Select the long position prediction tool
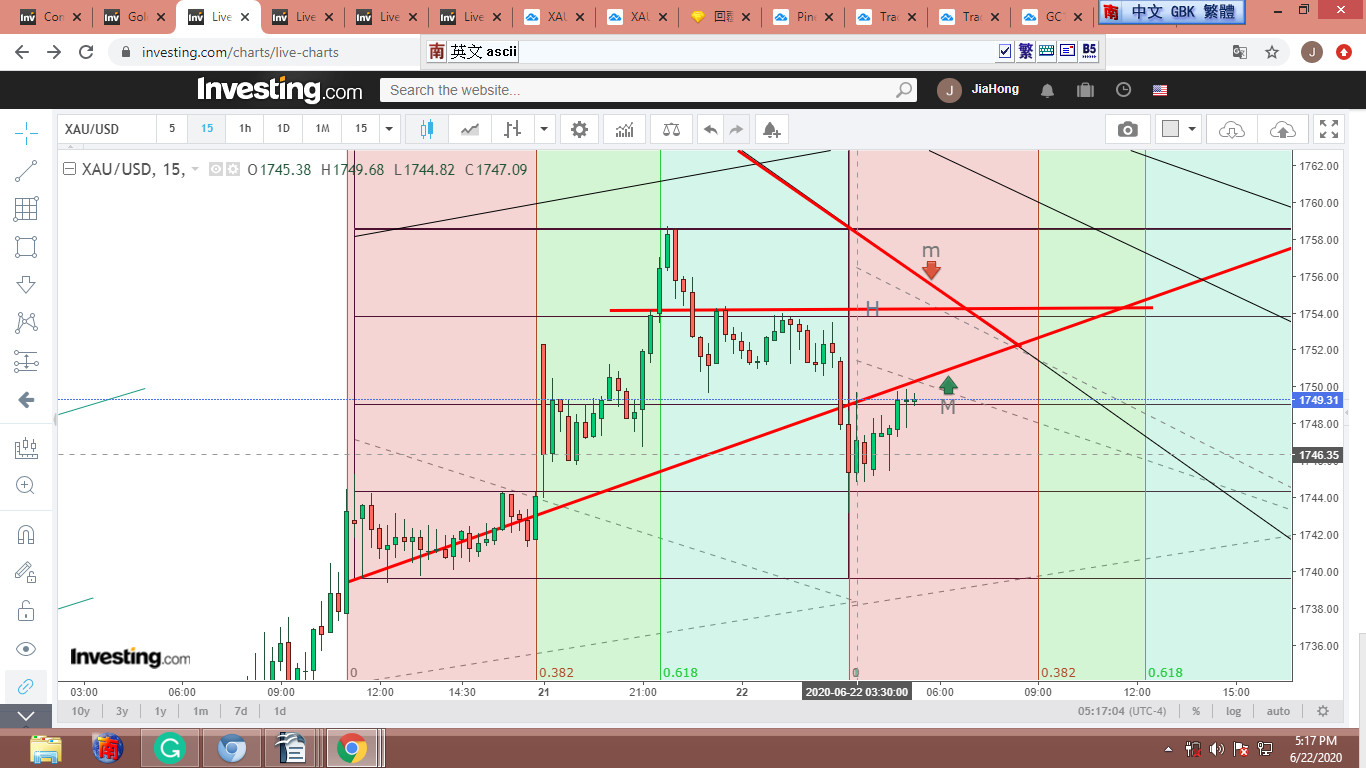1366x768 pixels. click(26, 361)
